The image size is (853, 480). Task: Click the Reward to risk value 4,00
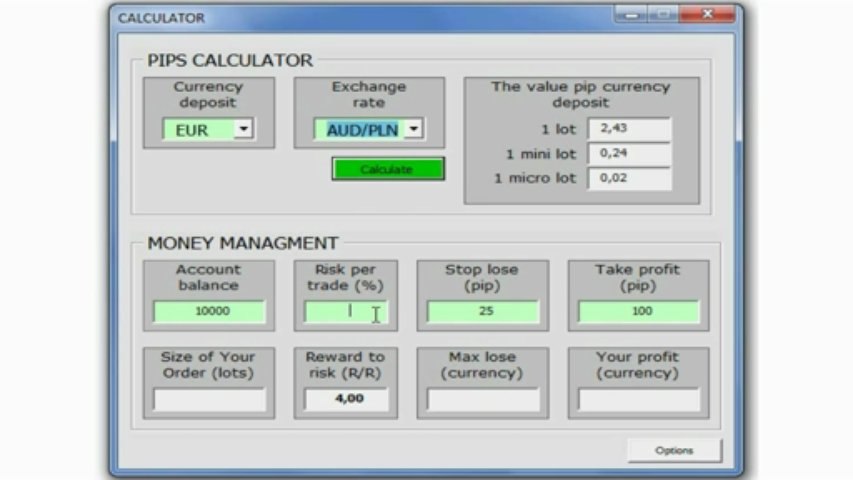click(x=346, y=399)
